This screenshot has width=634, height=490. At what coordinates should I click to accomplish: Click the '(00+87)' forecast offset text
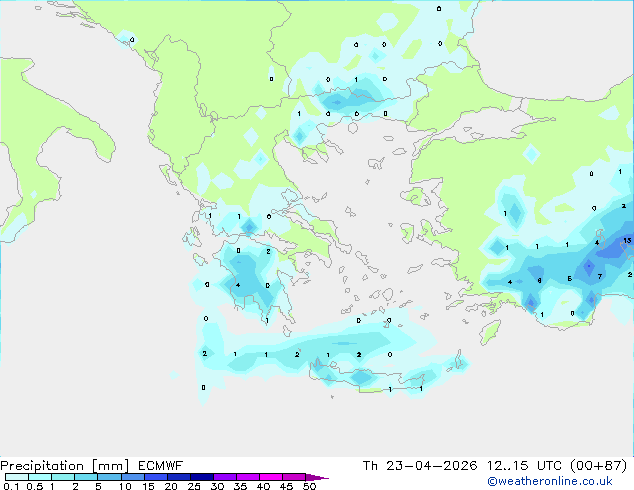[x=598, y=466]
